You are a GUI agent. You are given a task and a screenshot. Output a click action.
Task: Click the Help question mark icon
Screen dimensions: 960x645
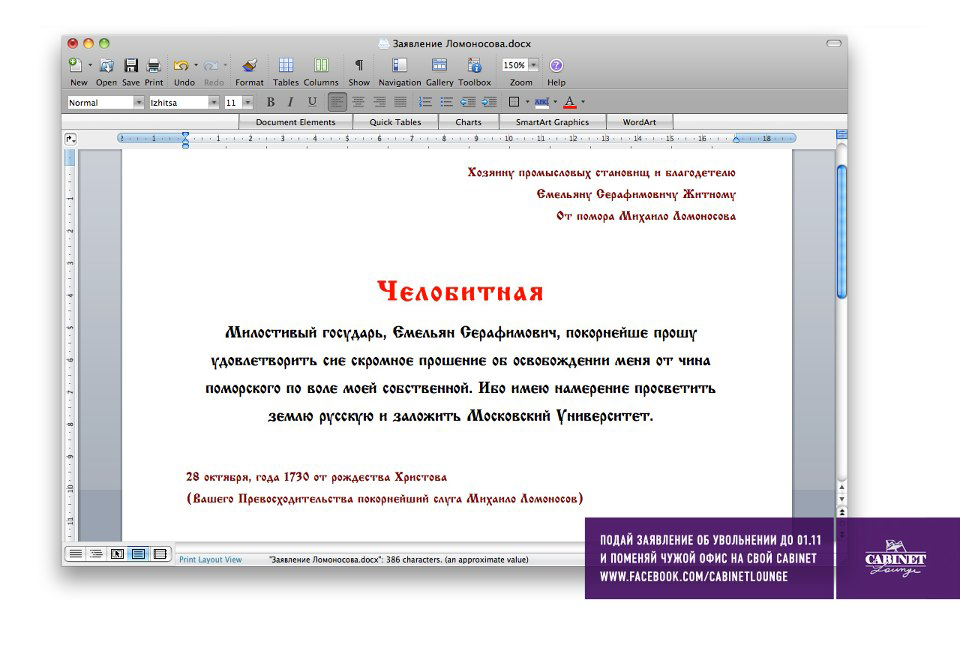pyautogui.click(x=556, y=65)
